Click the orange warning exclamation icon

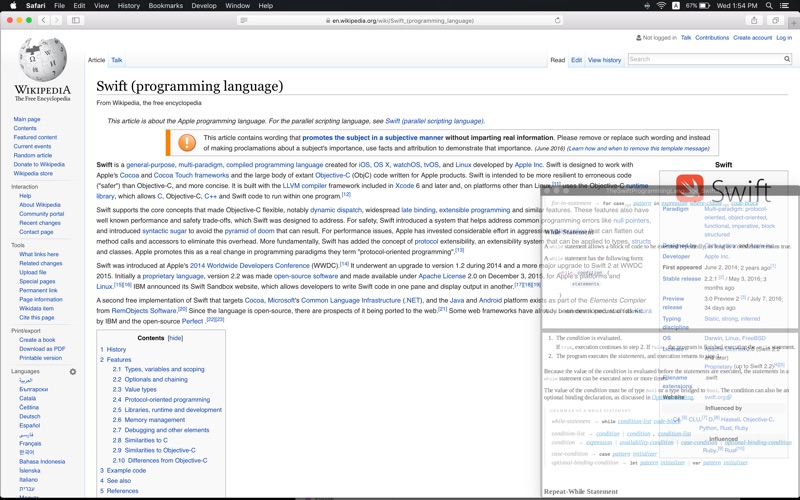tap(187, 142)
